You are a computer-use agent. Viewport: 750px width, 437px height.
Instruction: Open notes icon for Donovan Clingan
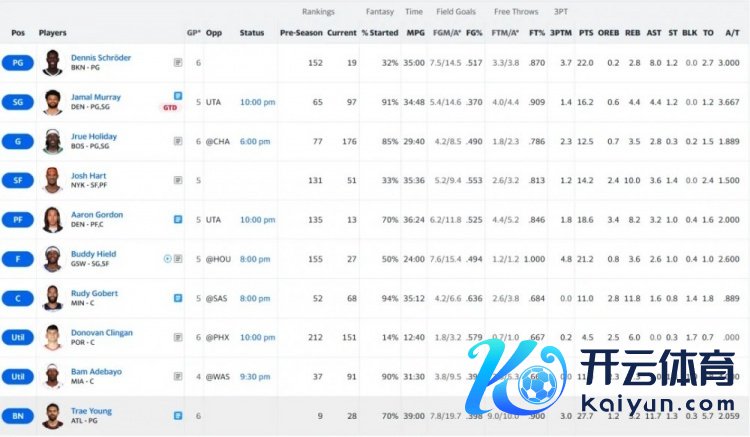pyautogui.click(x=178, y=337)
